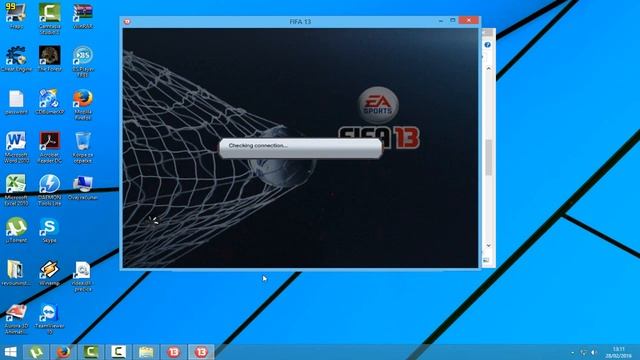Image resolution: width=640 pixels, height=360 pixels.
Task: Open the green Camtasia taskbar button
Action: coord(91,352)
